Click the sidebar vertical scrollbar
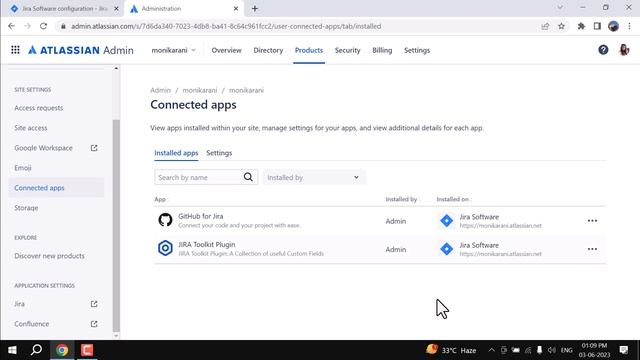The image size is (640, 360). point(116,226)
